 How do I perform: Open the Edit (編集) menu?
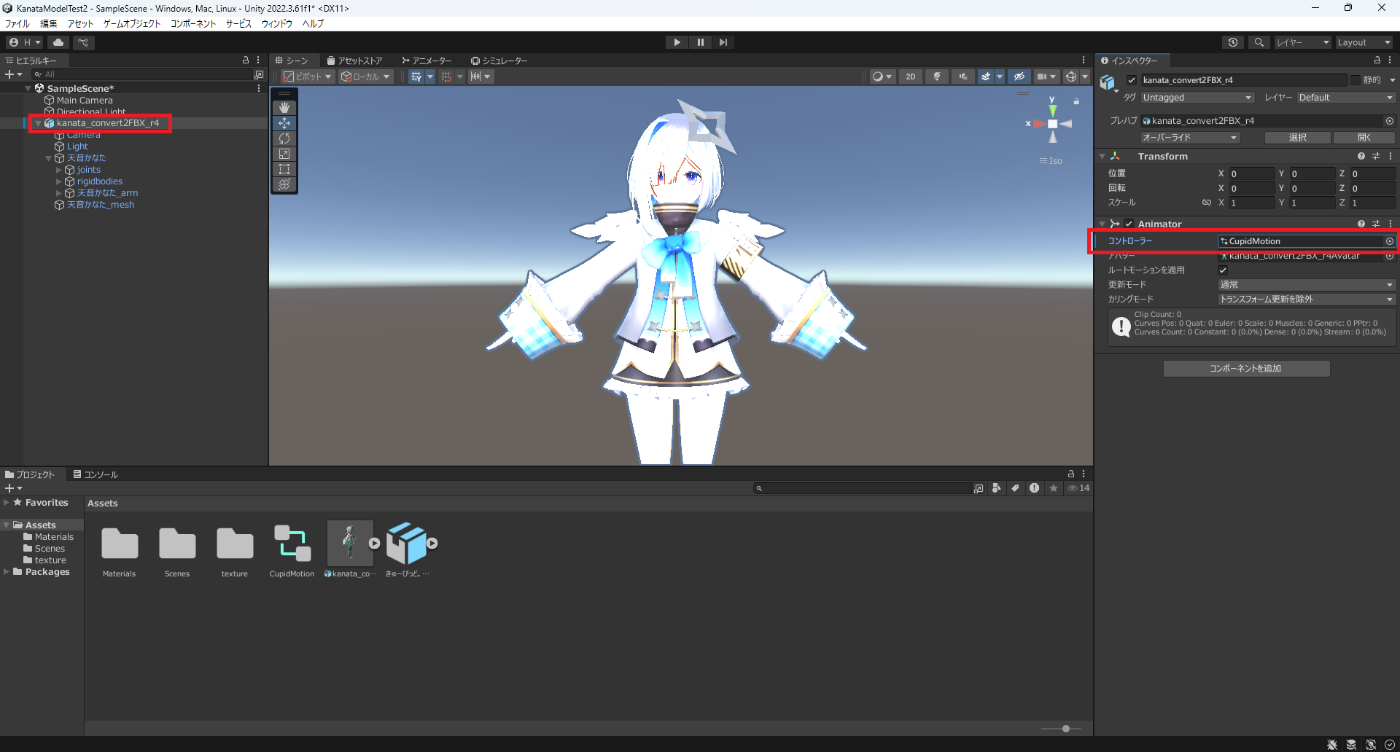pos(49,23)
